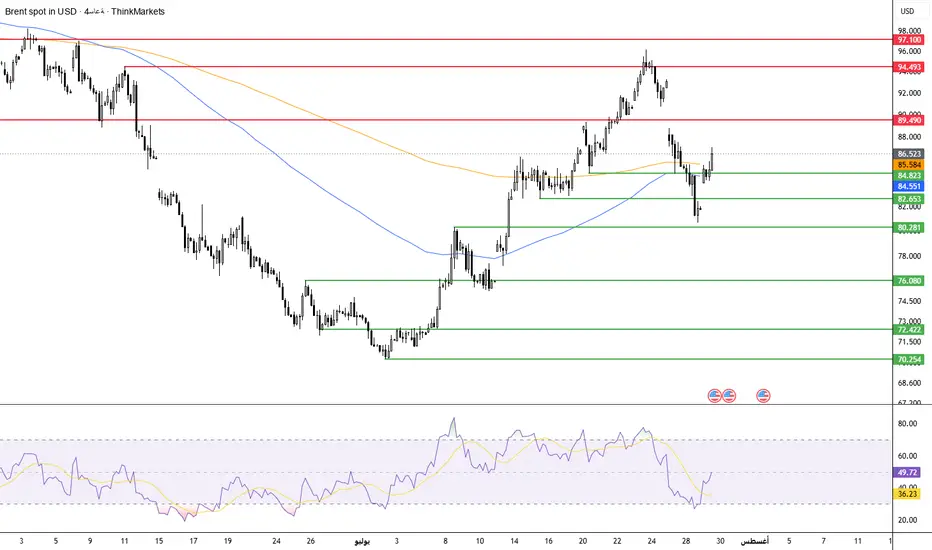Click the yellow 36.23 RSI average label
Image resolution: width=932 pixels, height=550 pixels.
pos(907,494)
